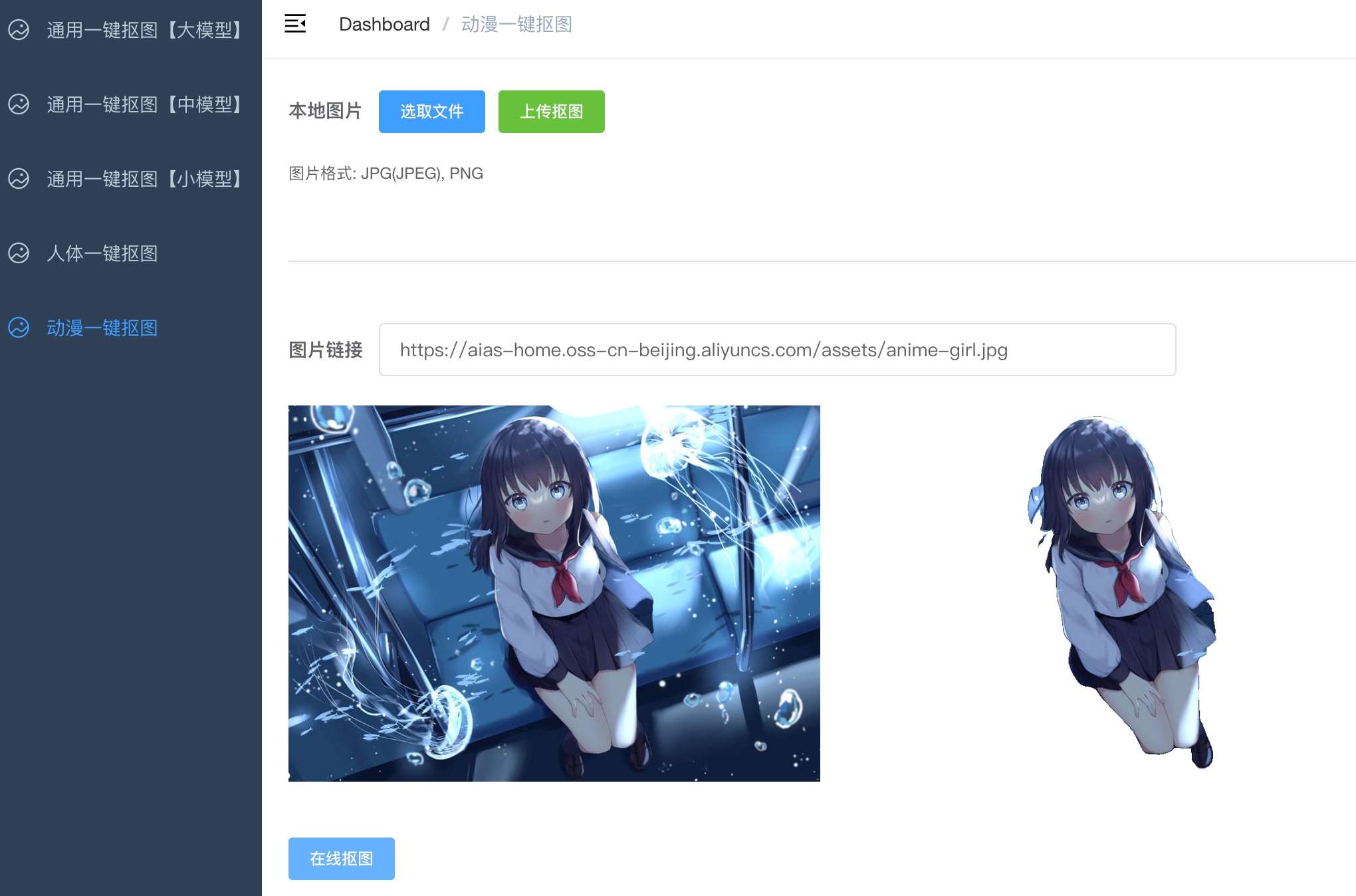Click the green 上传抠图 upload button
The height and width of the screenshot is (896, 1356).
click(x=551, y=111)
